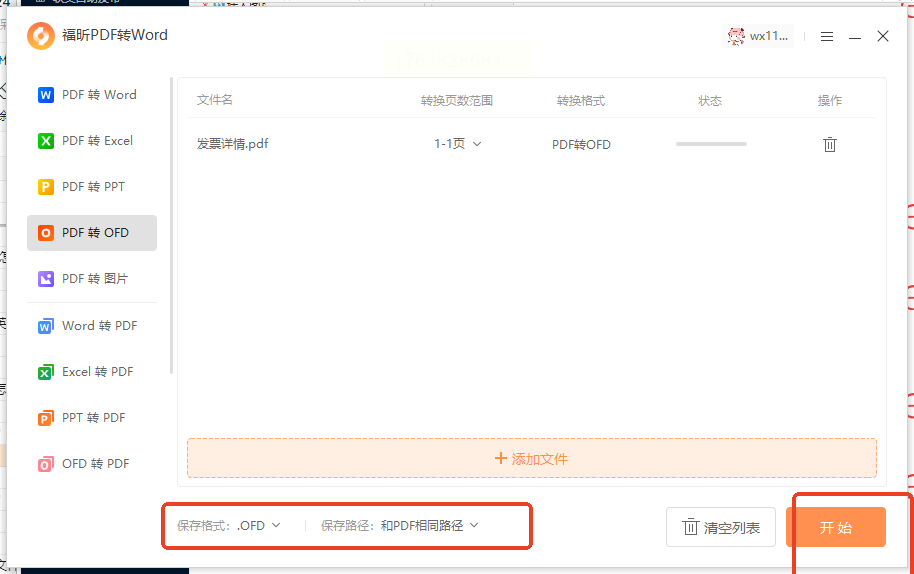Image resolution: width=914 pixels, height=574 pixels.
Task: Click the PPT 转 PDF slide icon
Action: pyautogui.click(x=45, y=418)
